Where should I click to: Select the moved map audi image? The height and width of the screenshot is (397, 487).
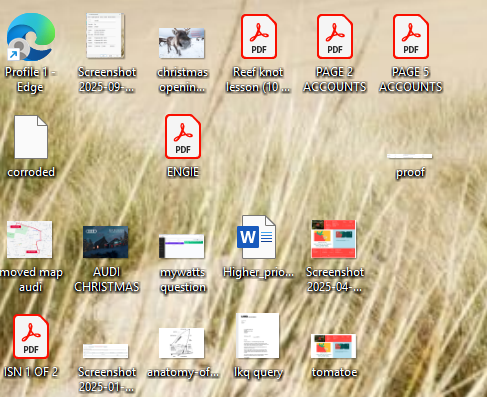pos(29,239)
